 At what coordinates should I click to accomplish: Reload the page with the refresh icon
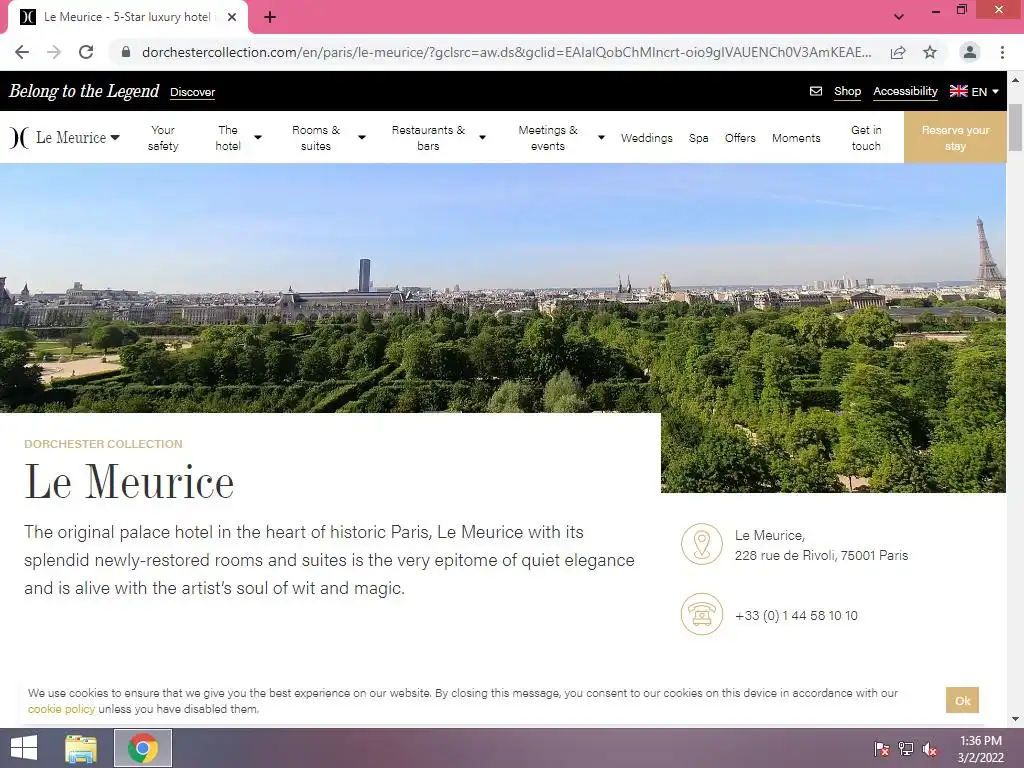(x=86, y=52)
